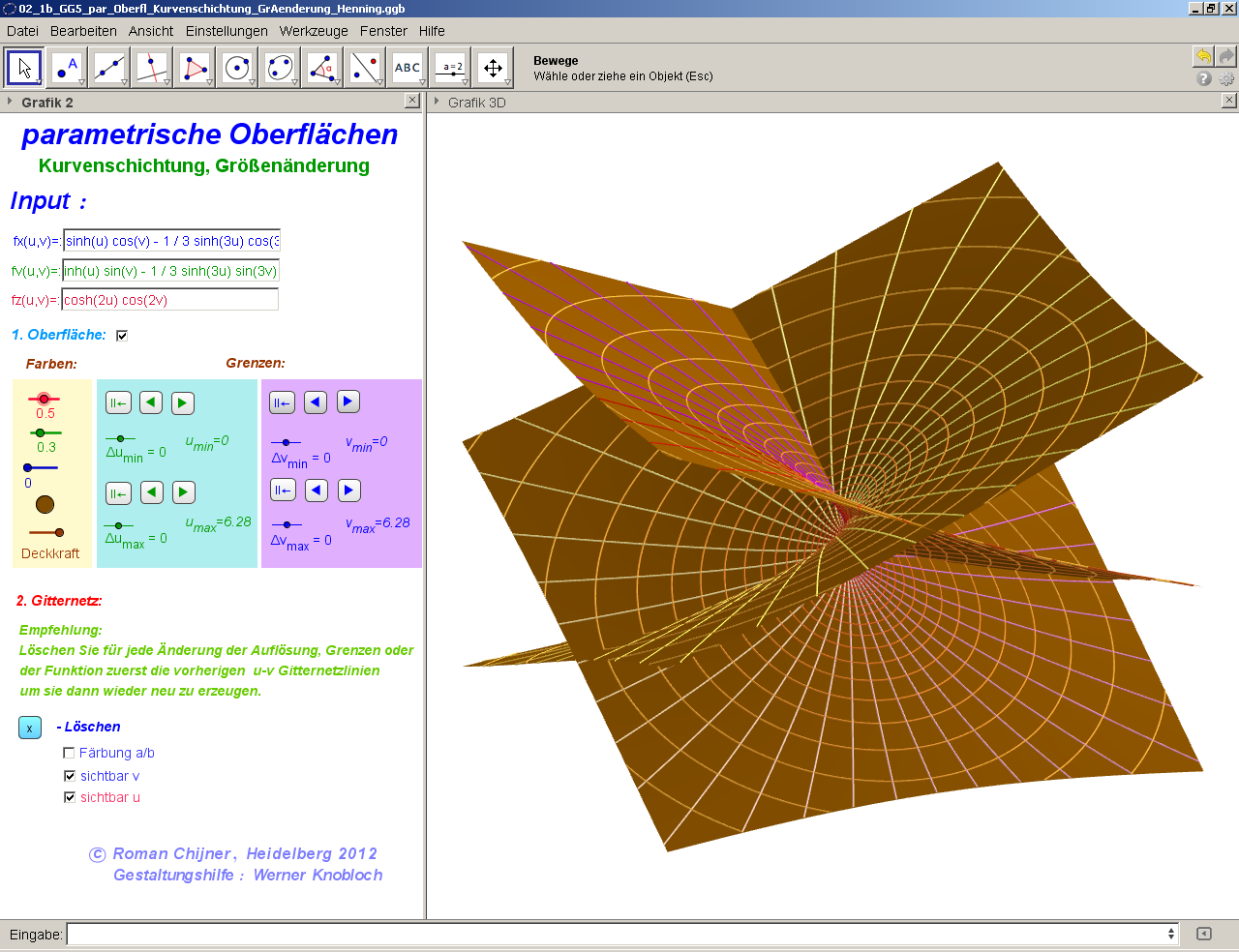Choose the Line through two points tool
This screenshot has width=1239, height=952.
109,68
